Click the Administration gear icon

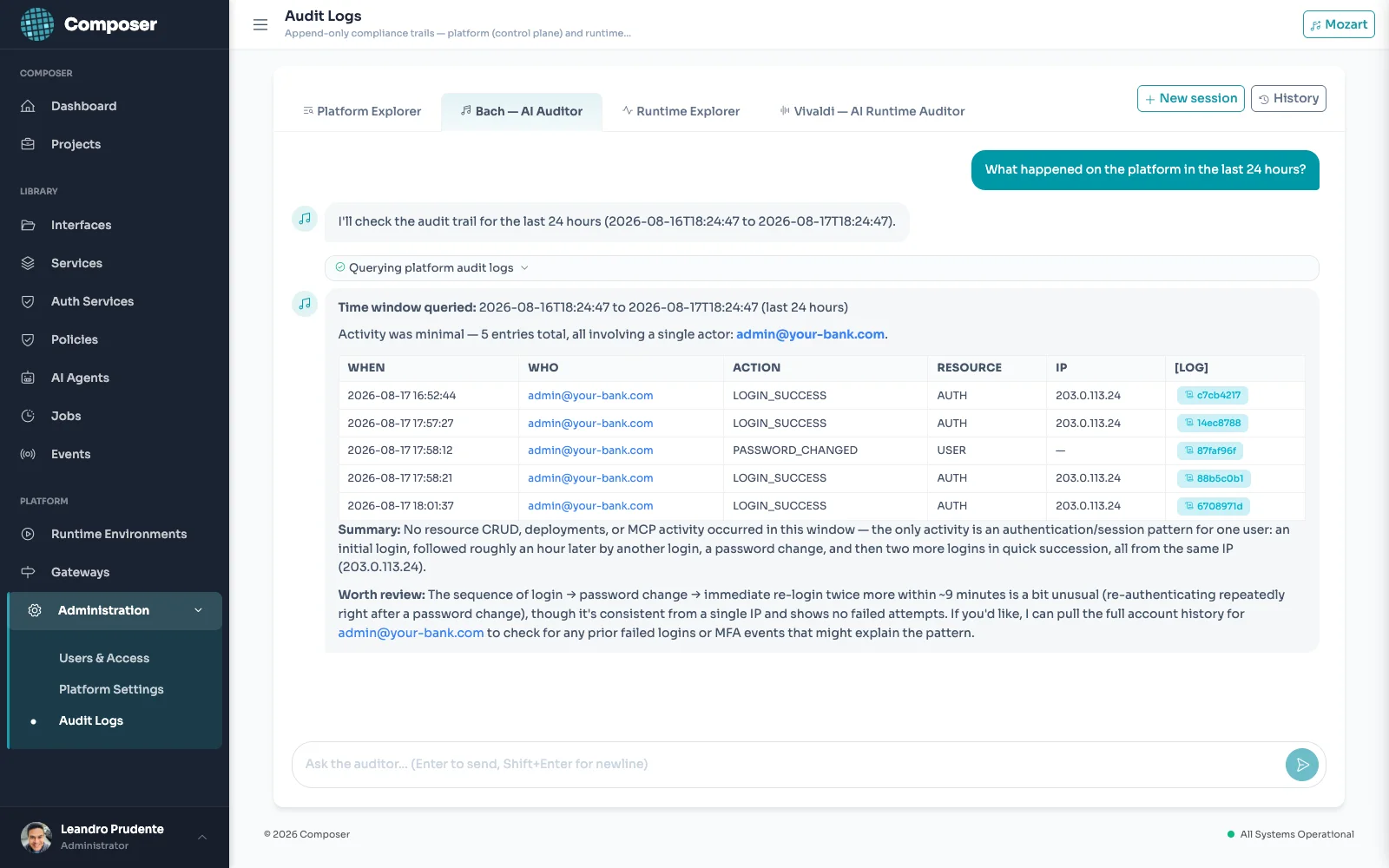pos(35,610)
